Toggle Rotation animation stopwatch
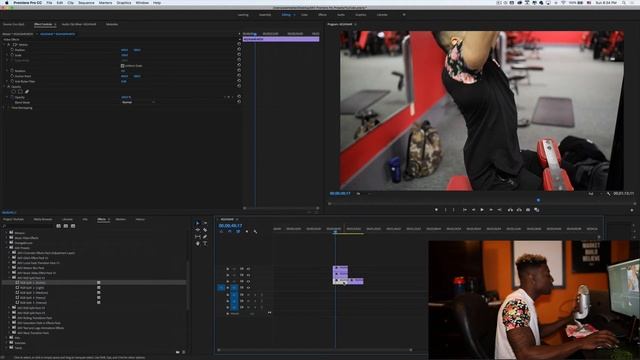This screenshot has width=640, height=360. pos(12,71)
